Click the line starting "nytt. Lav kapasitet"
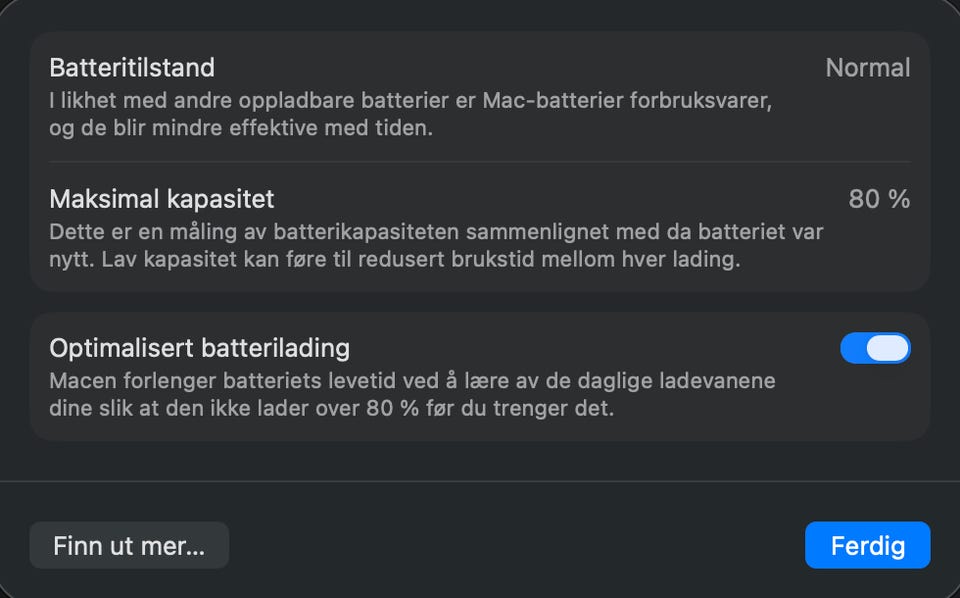This screenshot has width=960, height=598. (395, 260)
